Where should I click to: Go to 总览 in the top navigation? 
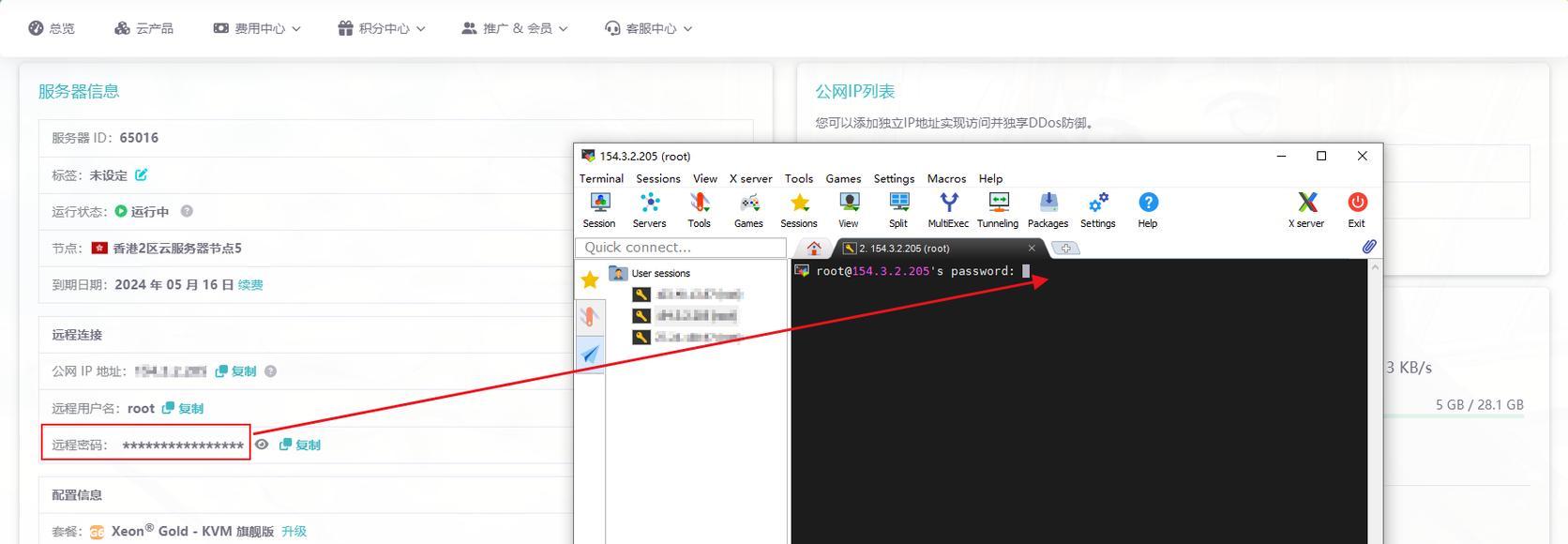[x=52, y=28]
